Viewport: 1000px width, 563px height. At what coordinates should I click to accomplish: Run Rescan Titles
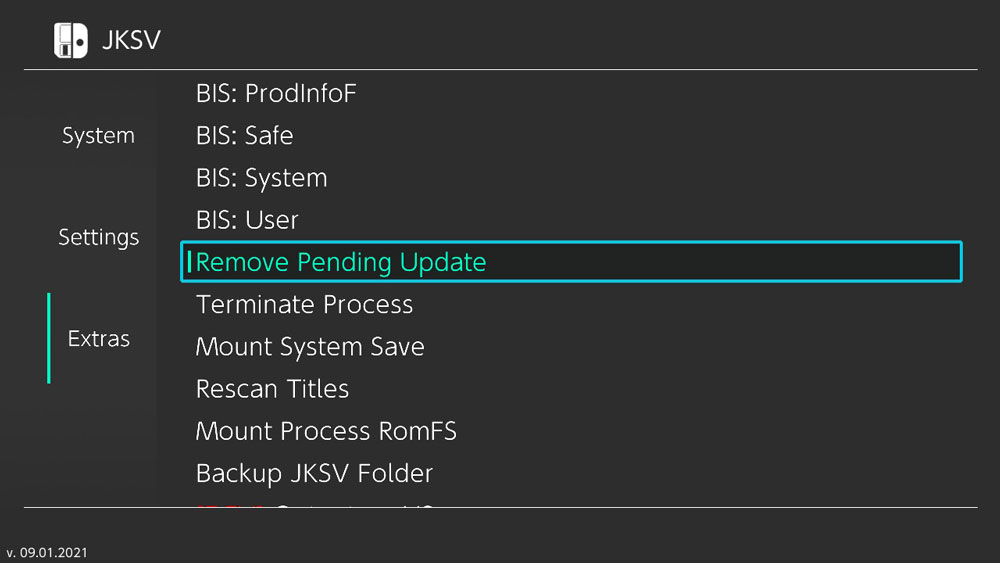coord(272,389)
